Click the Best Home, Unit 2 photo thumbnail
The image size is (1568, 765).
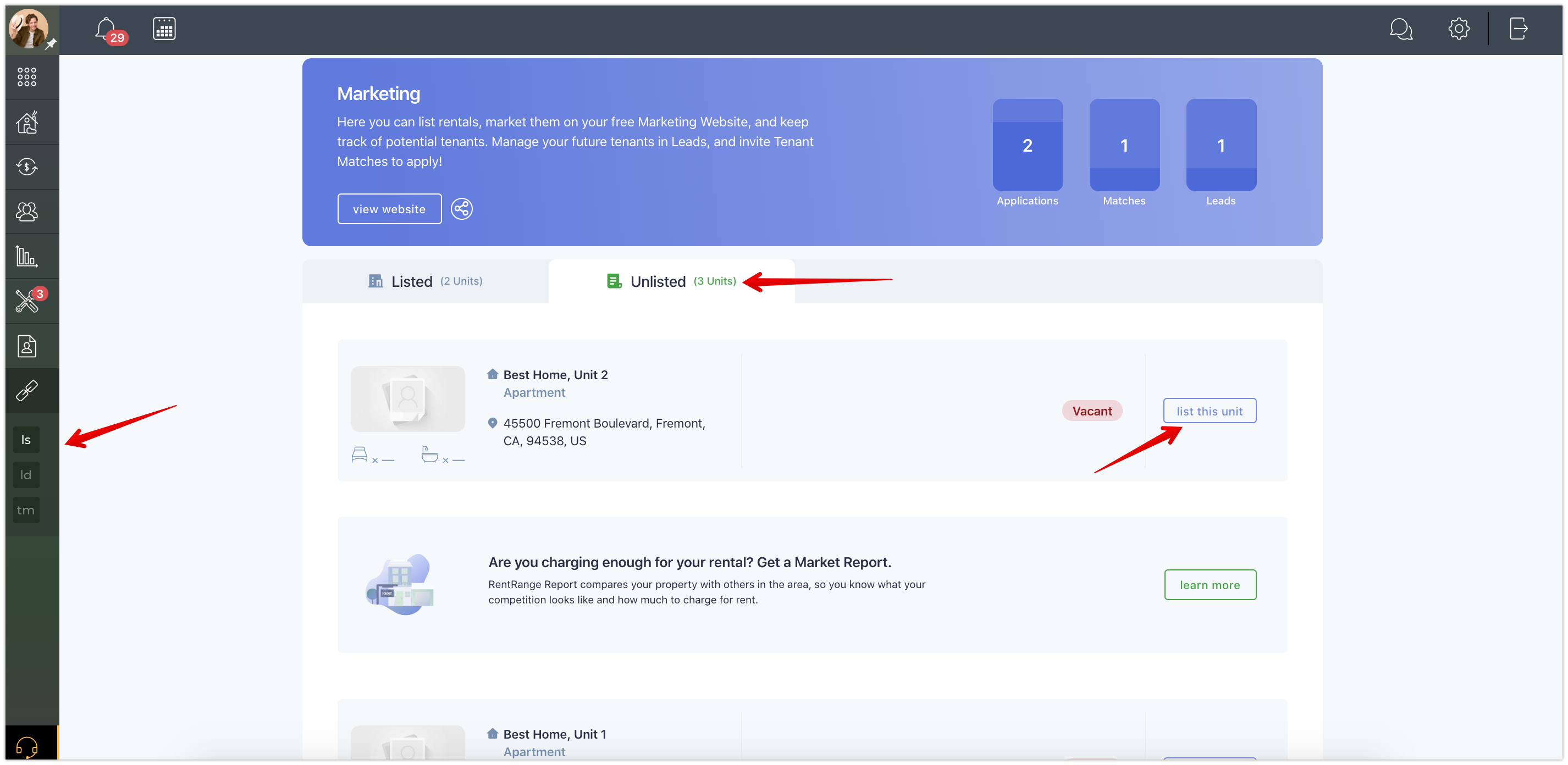click(408, 398)
